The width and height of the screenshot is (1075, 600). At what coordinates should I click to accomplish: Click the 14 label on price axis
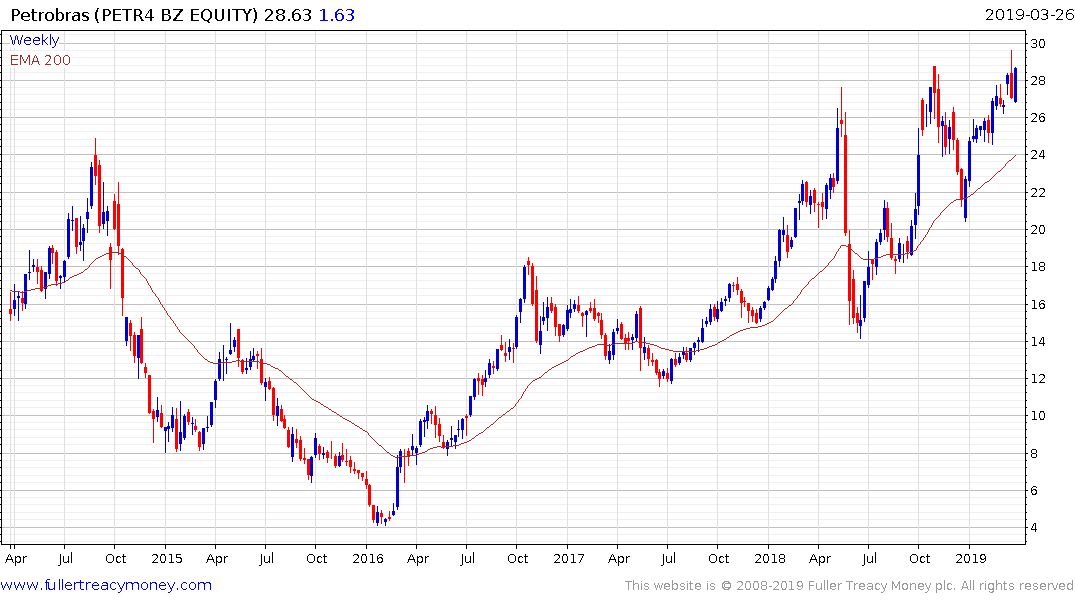(1038, 341)
